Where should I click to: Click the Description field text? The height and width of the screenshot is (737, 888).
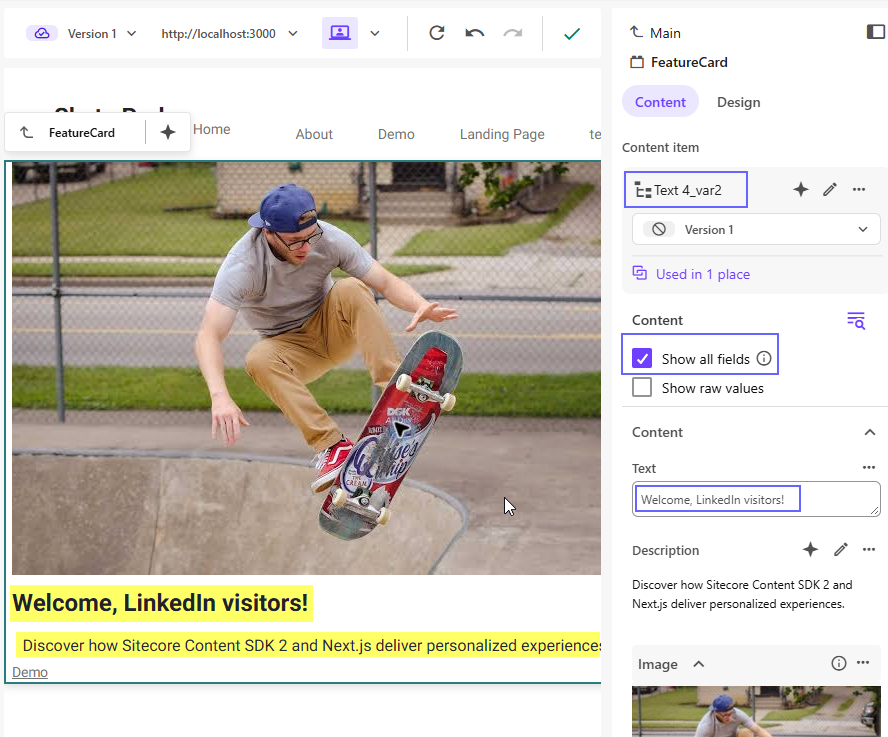pyautogui.click(x=742, y=594)
